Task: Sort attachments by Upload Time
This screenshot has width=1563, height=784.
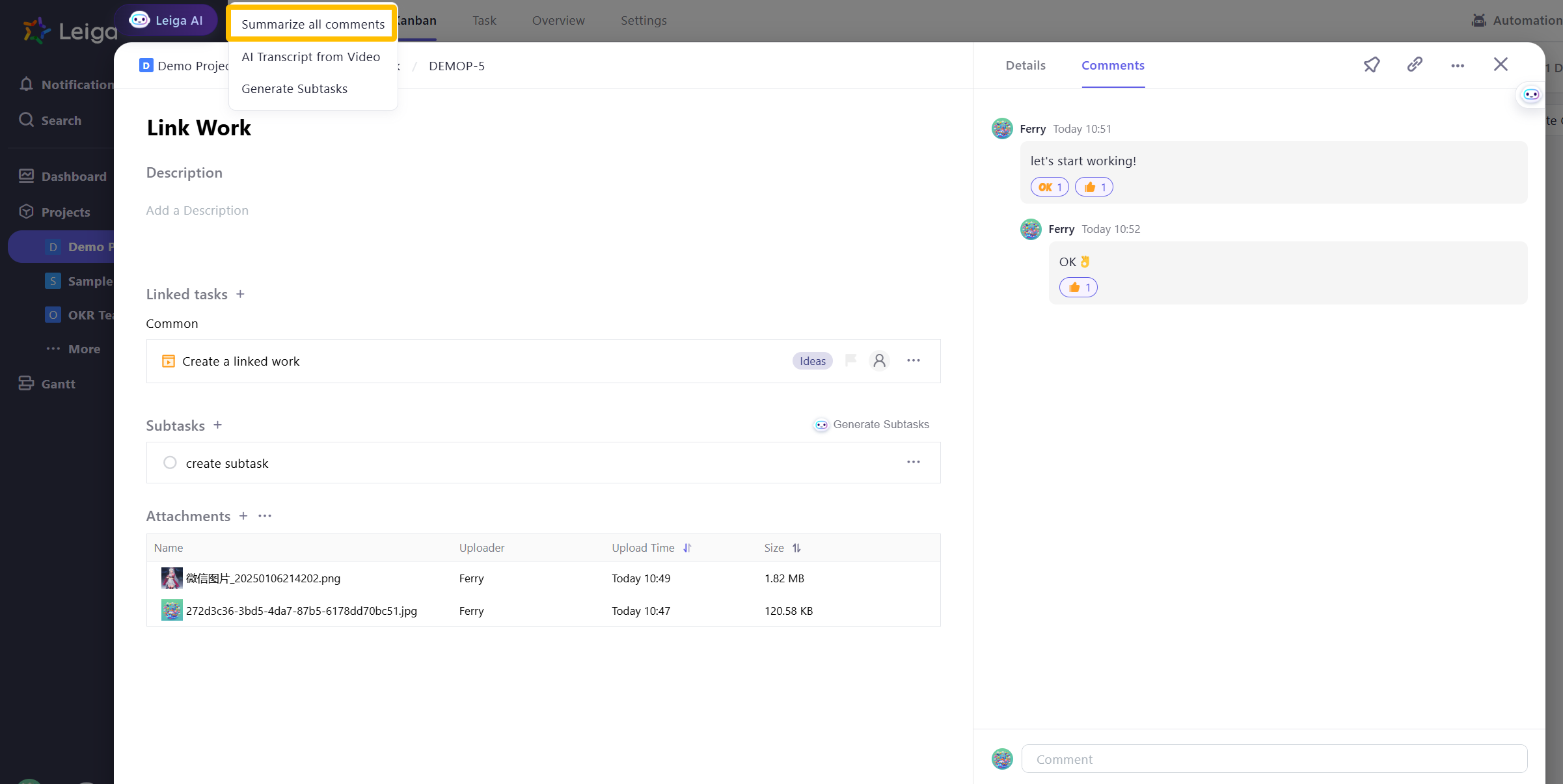Action: coord(687,548)
